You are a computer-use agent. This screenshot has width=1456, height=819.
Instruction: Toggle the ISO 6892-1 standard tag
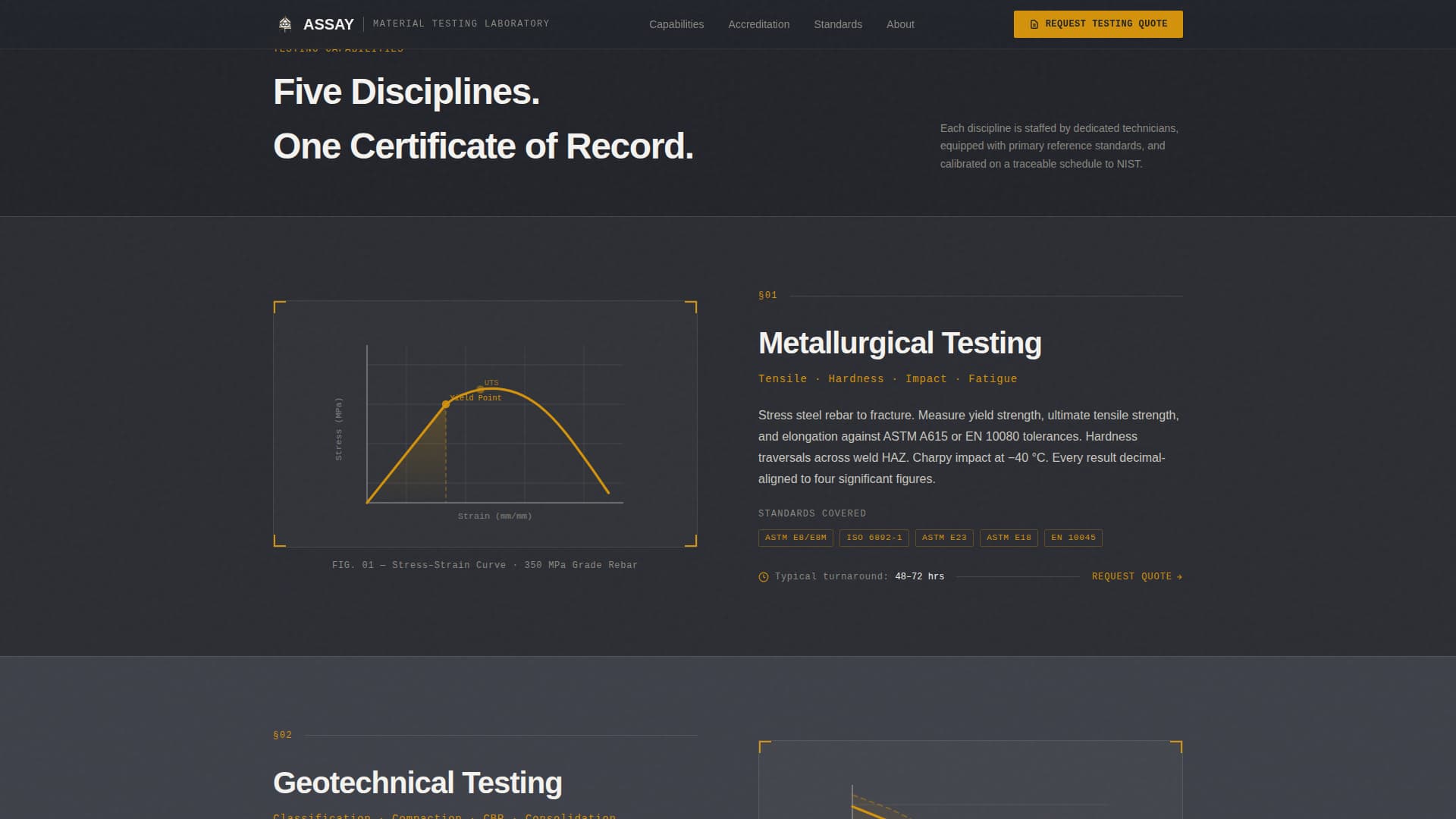(874, 538)
